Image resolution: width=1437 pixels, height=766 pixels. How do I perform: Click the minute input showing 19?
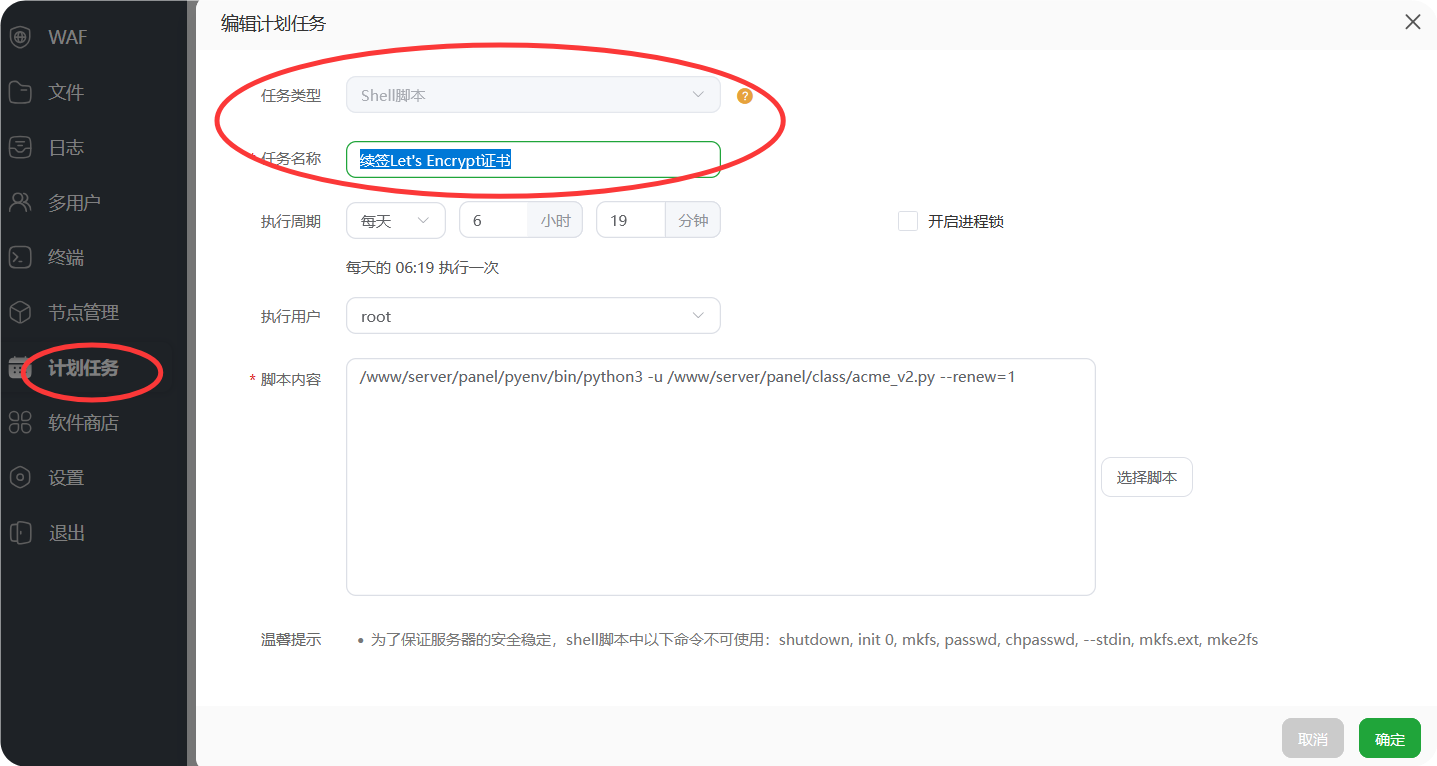click(x=630, y=220)
